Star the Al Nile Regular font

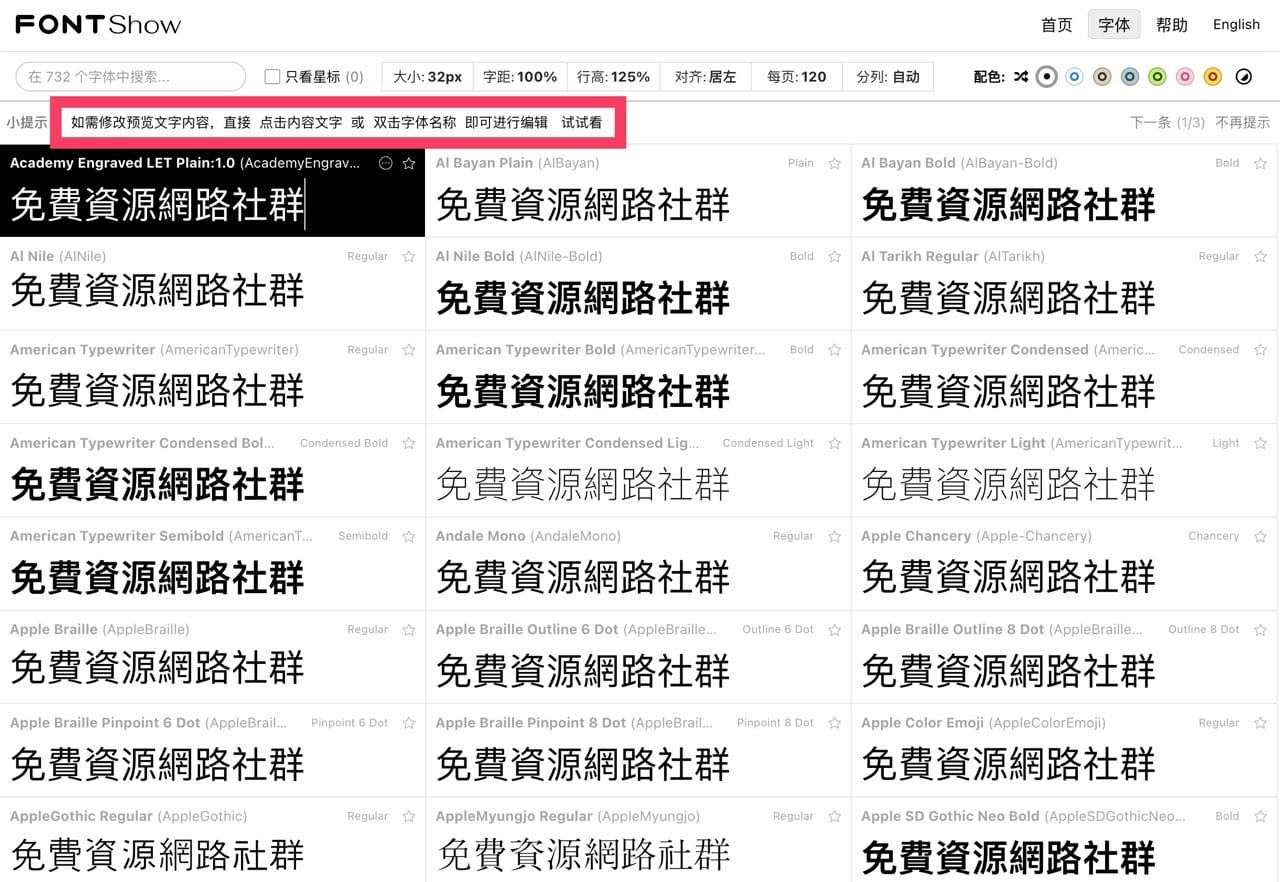click(x=409, y=257)
